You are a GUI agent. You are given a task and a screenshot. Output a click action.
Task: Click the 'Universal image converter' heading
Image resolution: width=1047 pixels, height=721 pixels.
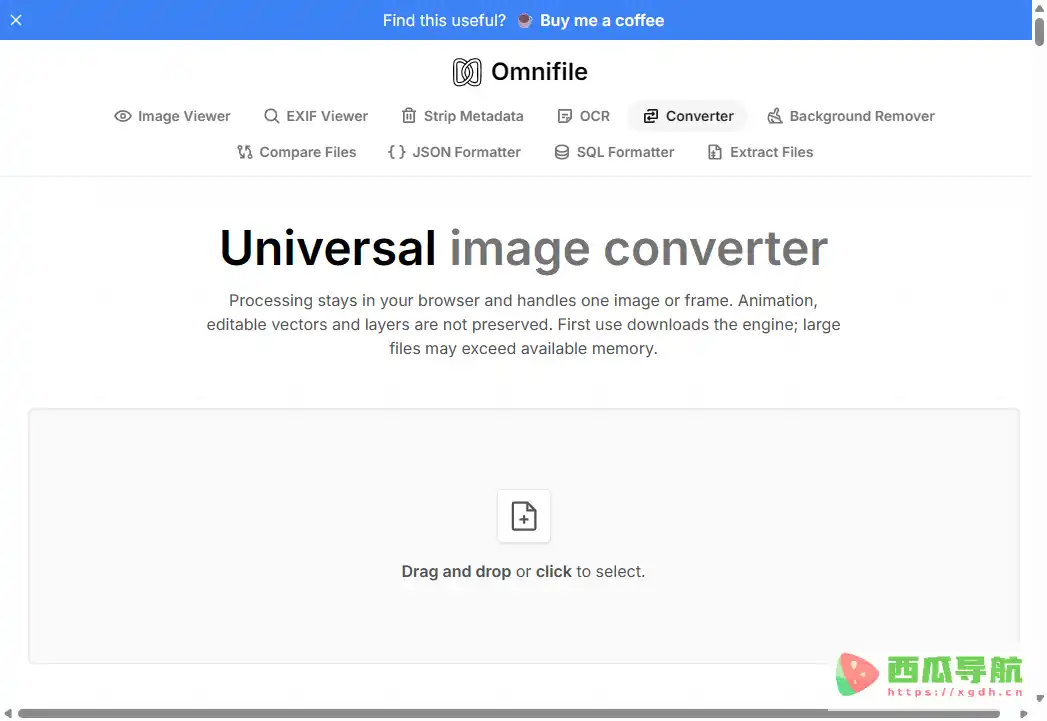tap(524, 248)
